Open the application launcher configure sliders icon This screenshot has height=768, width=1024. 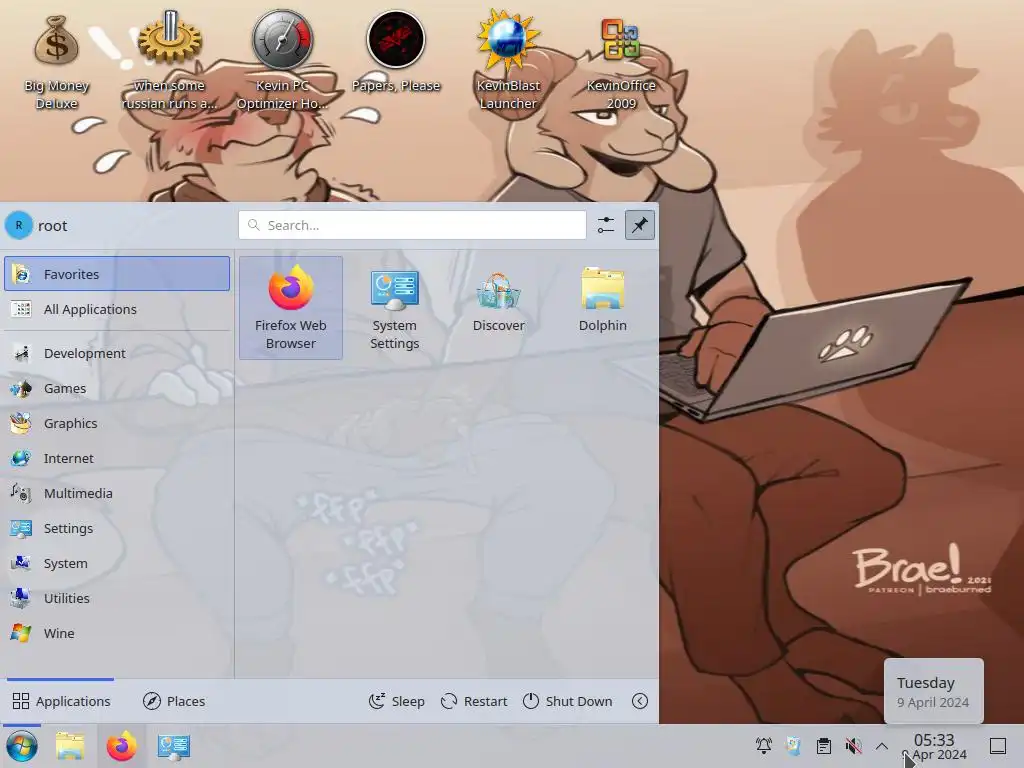pos(605,225)
